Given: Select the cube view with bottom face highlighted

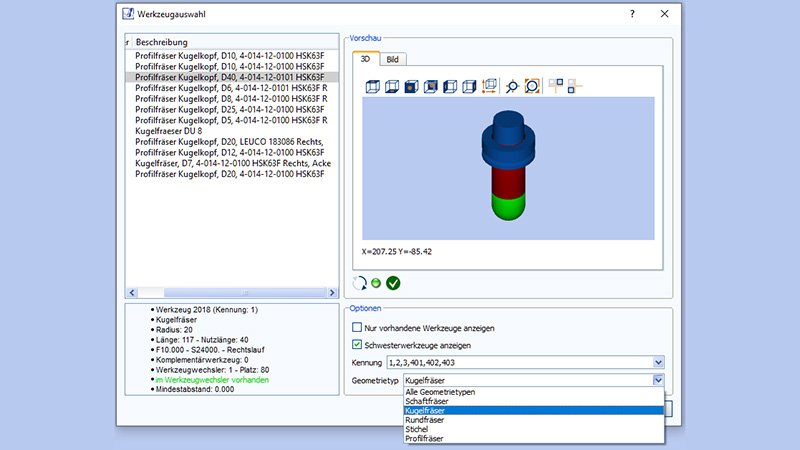Looking at the screenshot, I should pos(392,86).
